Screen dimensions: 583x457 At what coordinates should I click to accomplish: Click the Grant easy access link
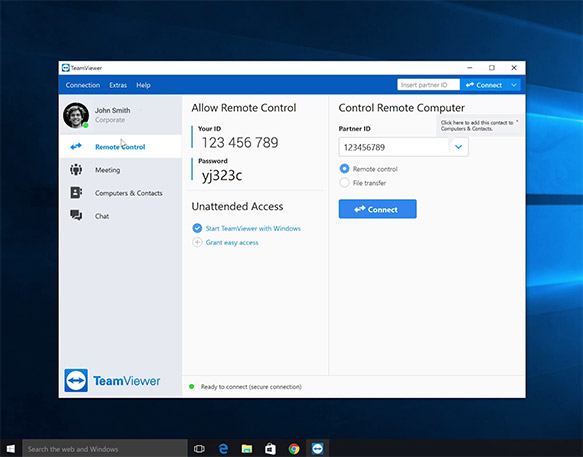coord(232,242)
